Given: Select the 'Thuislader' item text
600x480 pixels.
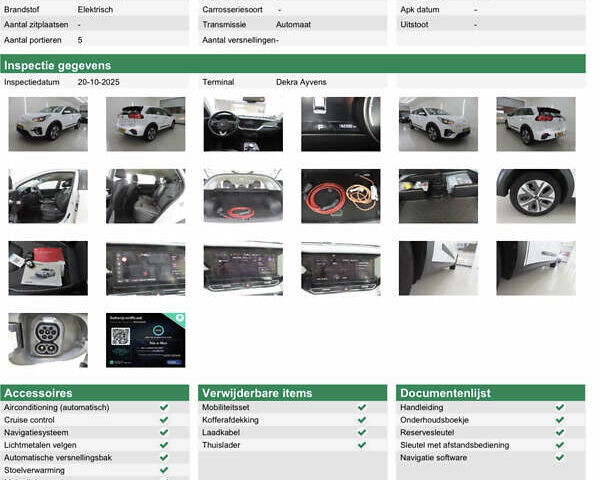Looking at the screenshot, I should pos(221,445).
